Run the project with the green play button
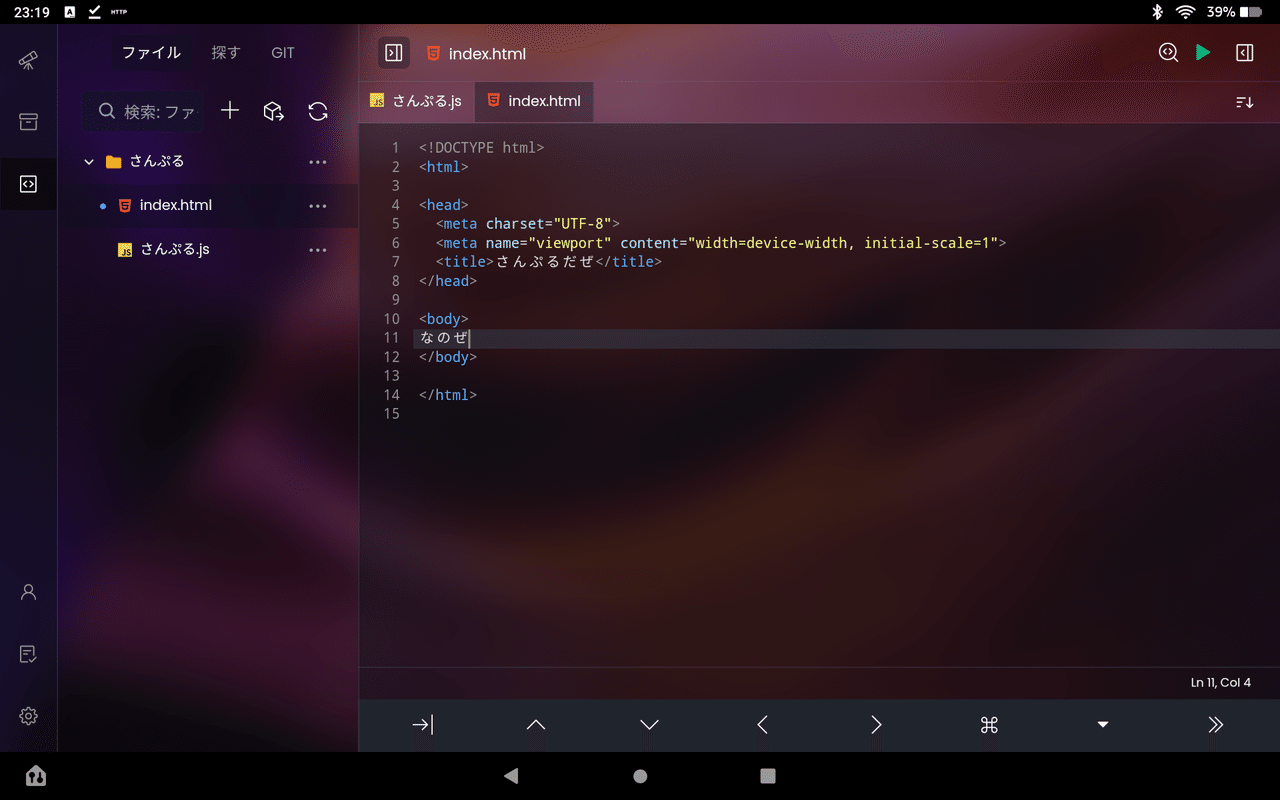 [1203, 53]
